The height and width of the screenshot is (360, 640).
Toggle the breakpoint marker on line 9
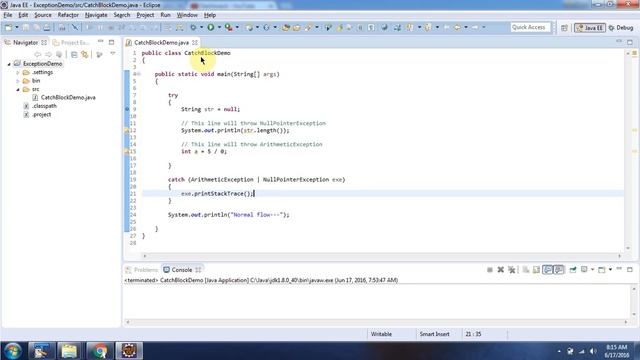(127, 109)
